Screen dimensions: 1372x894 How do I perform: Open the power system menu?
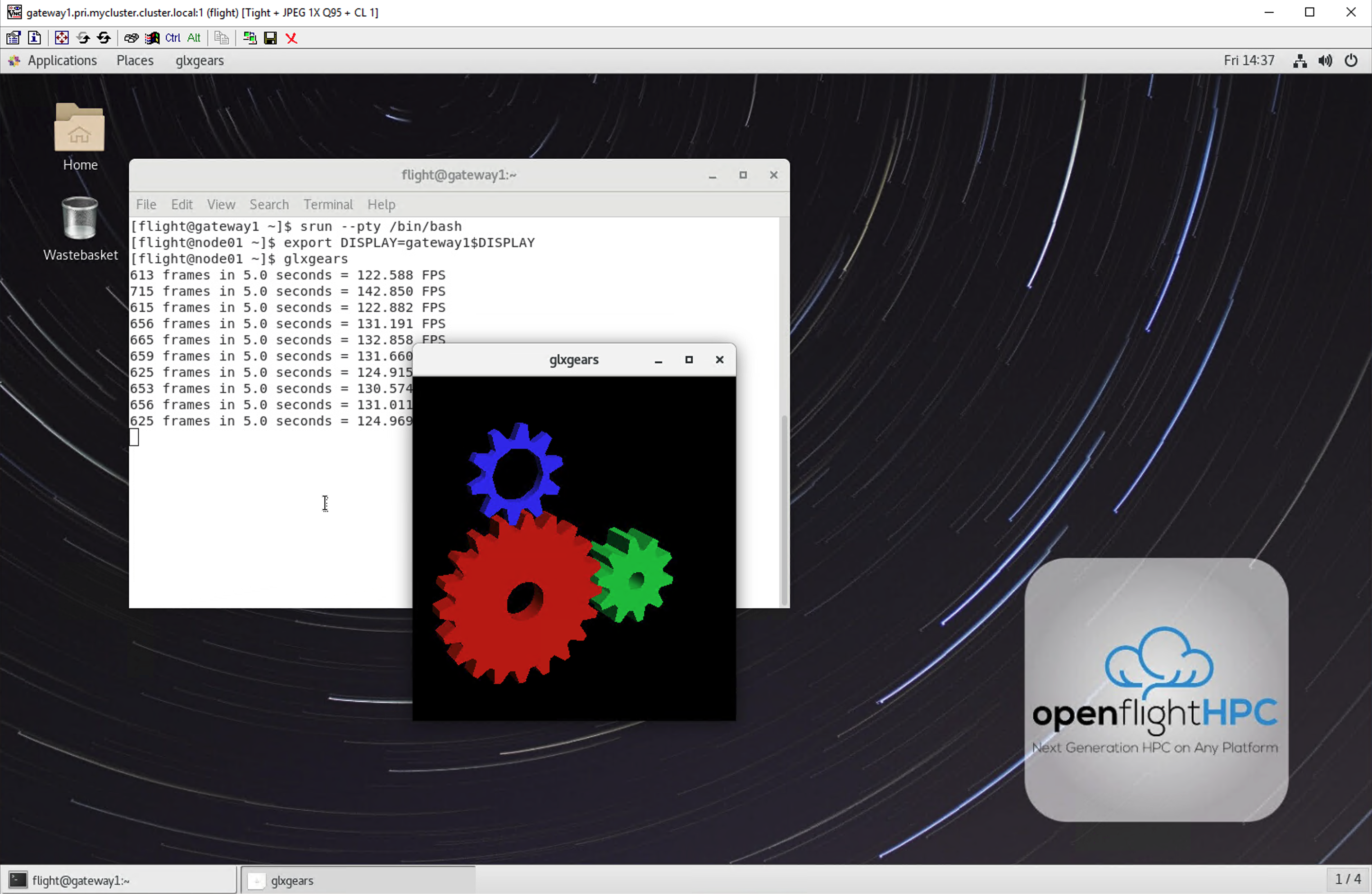[x=1351, y=60]
